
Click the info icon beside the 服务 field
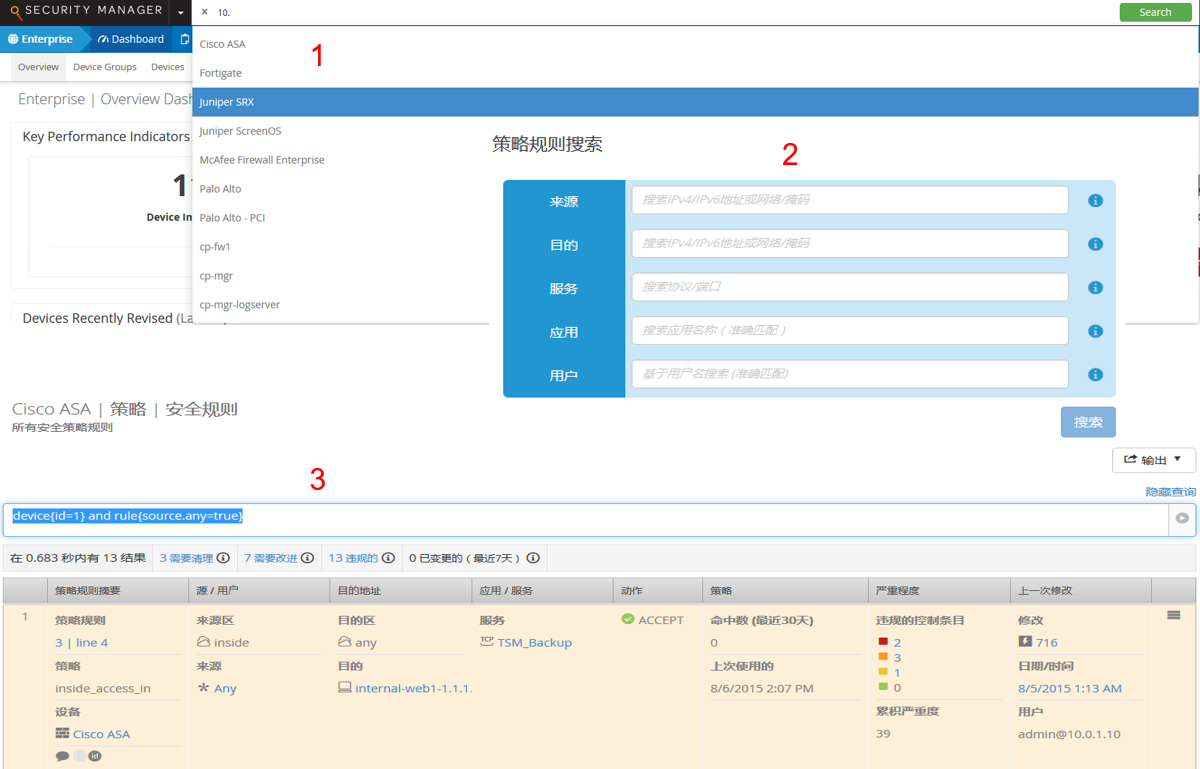pos(1095,288)
